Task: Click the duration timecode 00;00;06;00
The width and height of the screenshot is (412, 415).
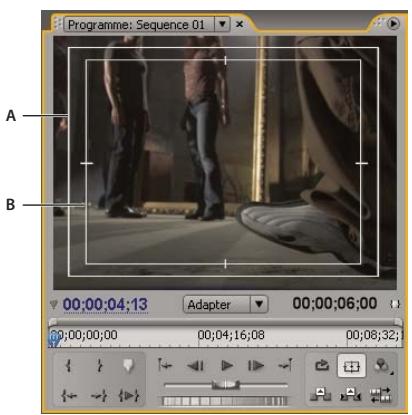Action: coord(335,304)
